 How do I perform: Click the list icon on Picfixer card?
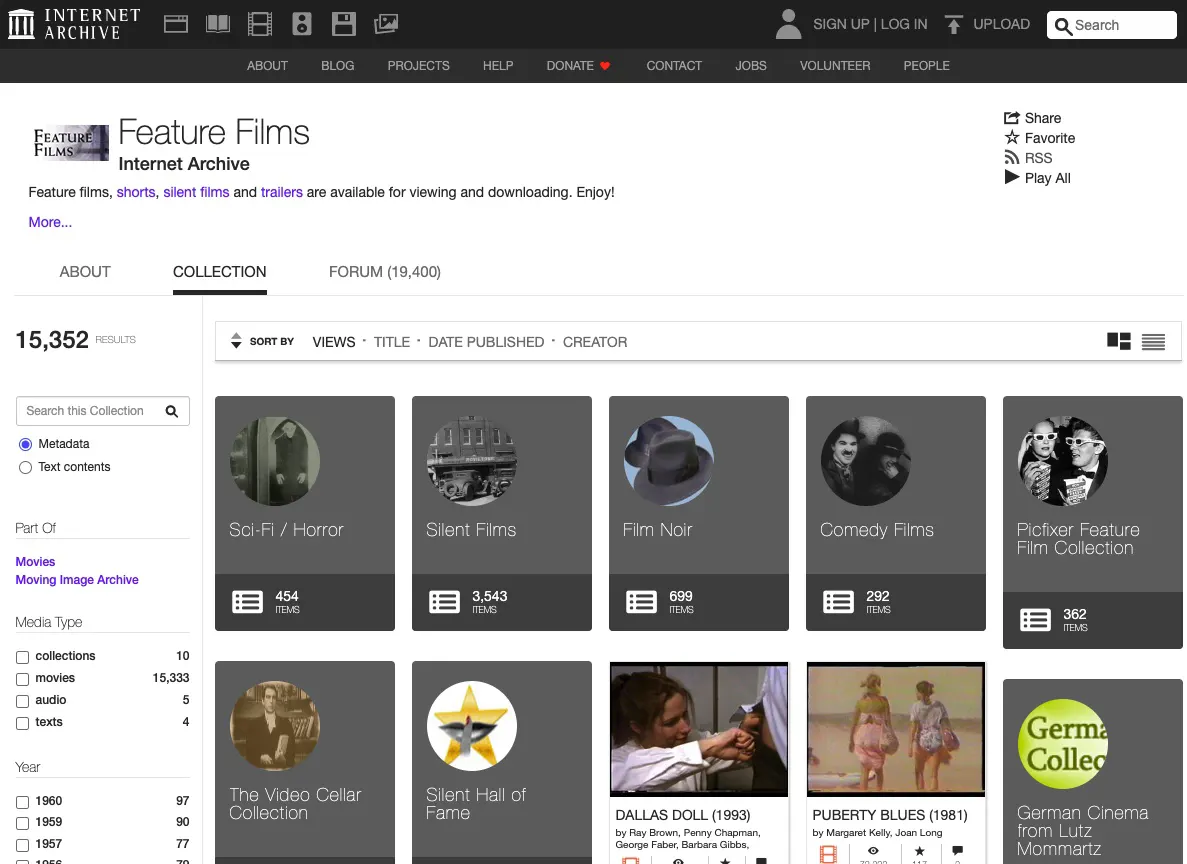coord(1035,620)
